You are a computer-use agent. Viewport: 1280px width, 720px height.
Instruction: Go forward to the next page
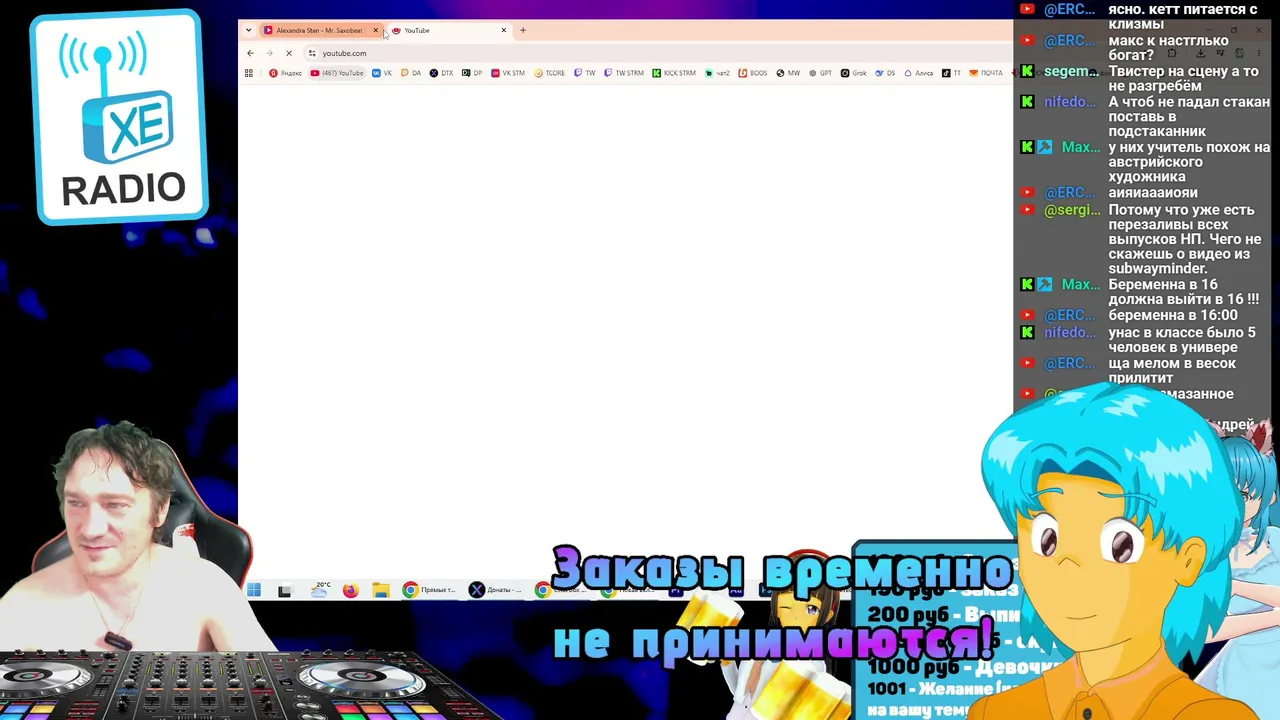(269, 53)
